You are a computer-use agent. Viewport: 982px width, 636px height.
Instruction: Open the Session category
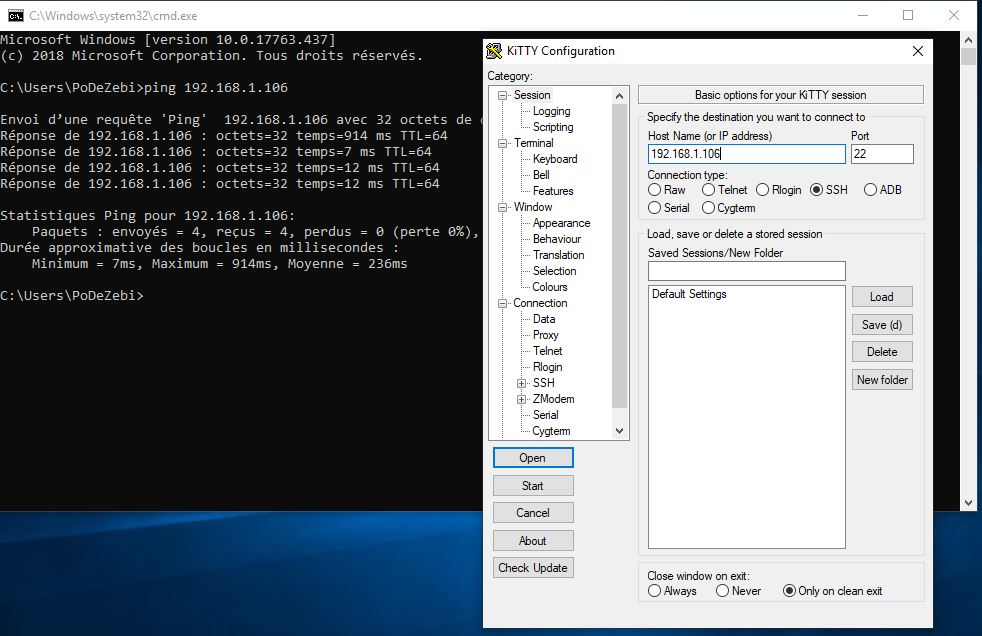532,95
